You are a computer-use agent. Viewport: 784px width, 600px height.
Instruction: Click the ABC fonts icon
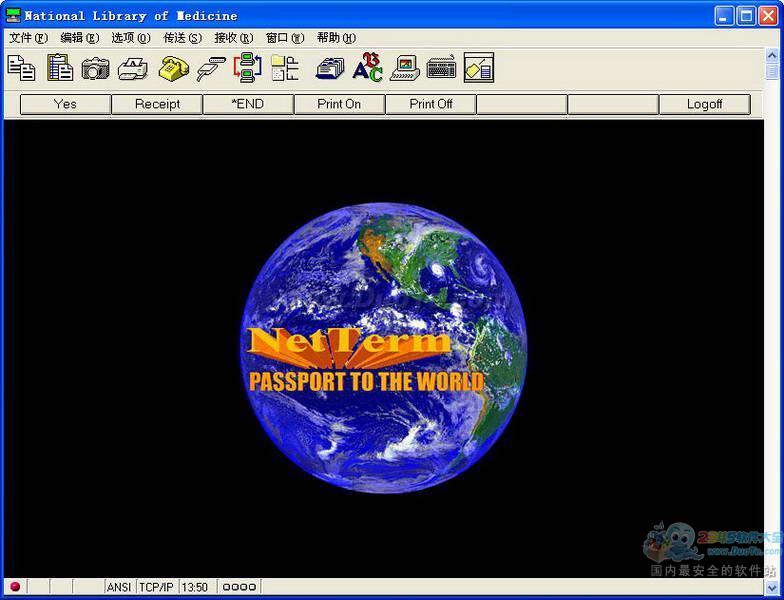tap(368, 68)
